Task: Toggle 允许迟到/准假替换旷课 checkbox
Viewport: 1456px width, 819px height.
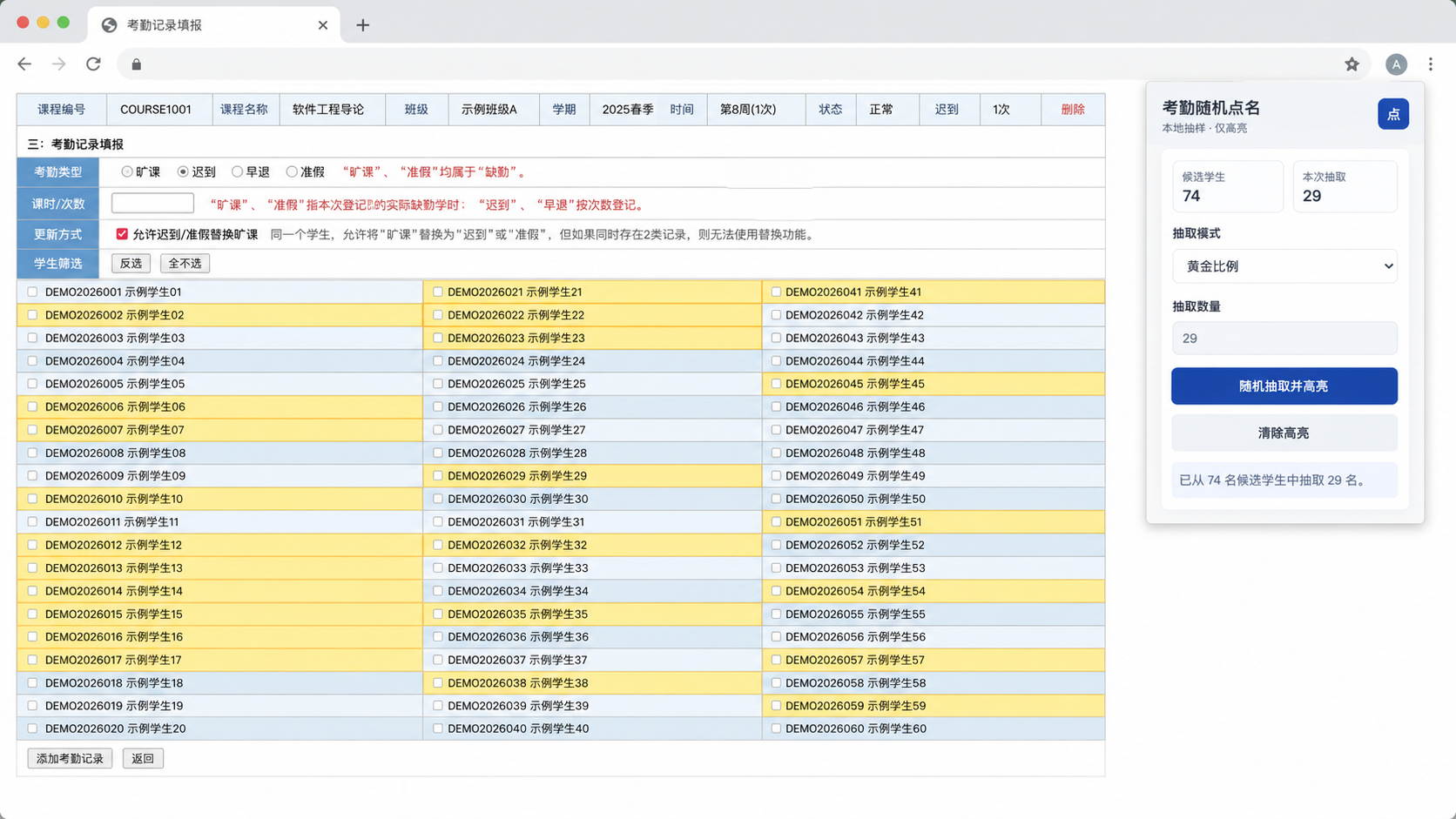Action: point(122,234)
